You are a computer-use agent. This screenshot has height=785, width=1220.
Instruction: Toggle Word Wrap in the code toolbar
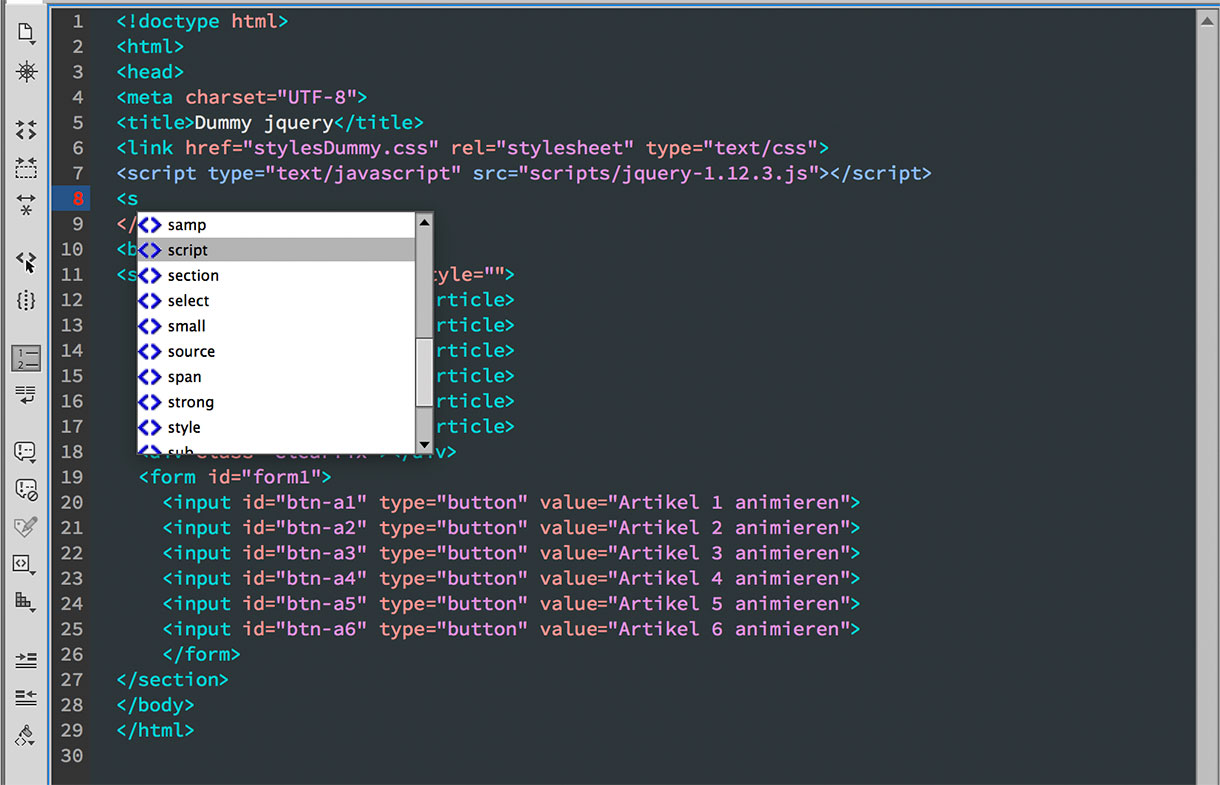[26, 394]
